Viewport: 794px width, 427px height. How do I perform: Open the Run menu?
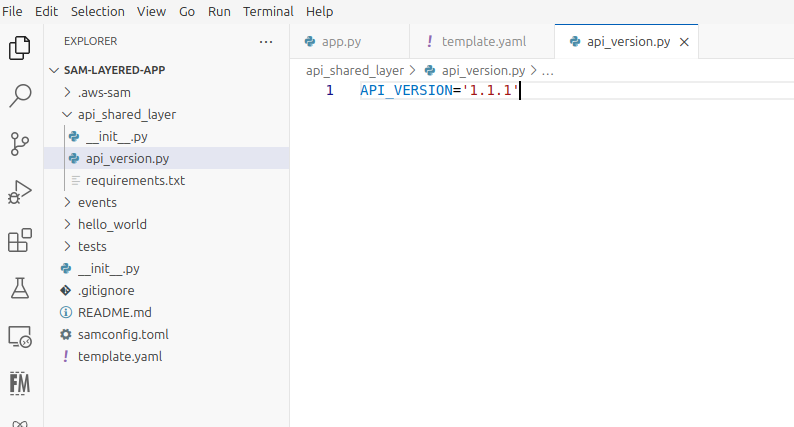coord(219,11)
